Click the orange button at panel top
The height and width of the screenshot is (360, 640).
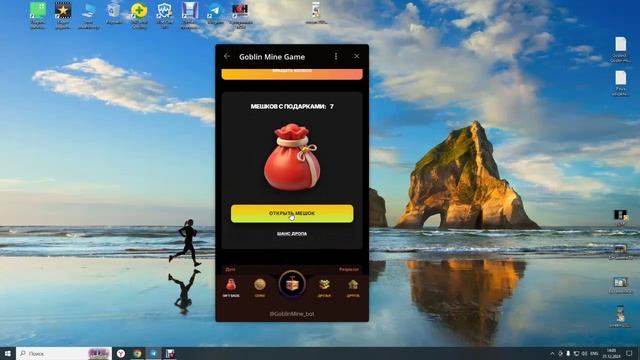(292, 74)
